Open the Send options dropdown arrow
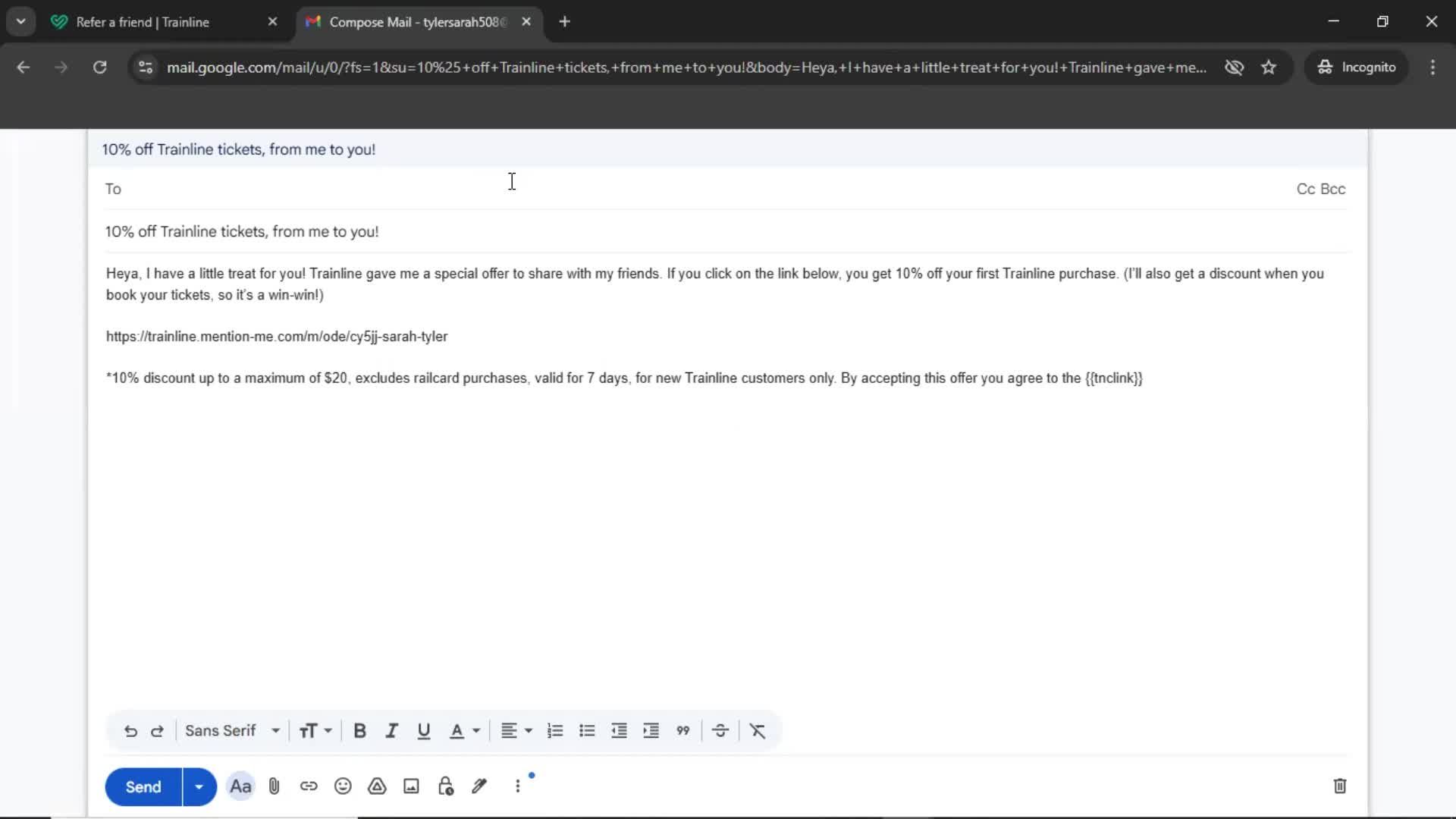This screenshot has height=819, width=1456. 199,786
